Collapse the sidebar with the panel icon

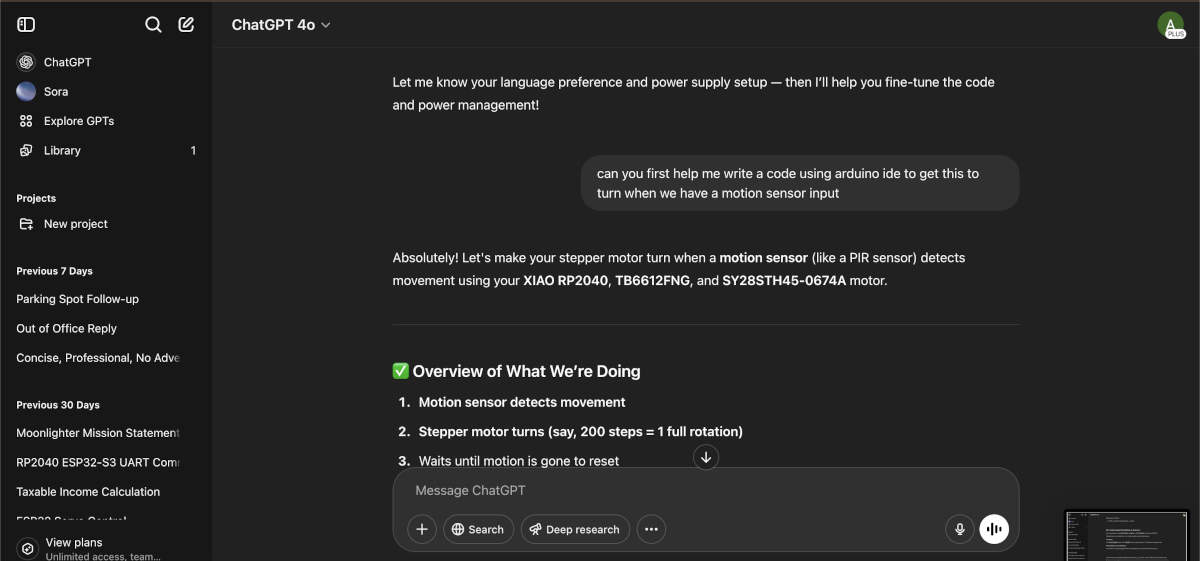(27, 25)
